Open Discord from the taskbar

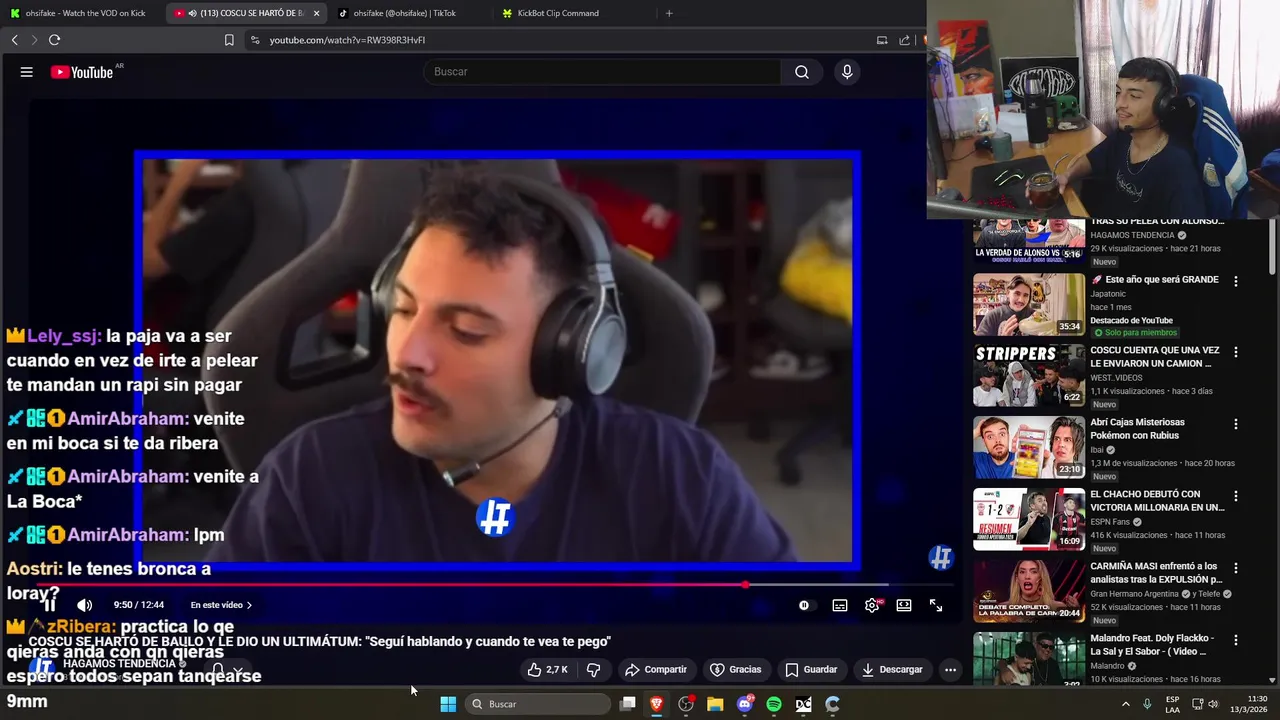[744, 704]
